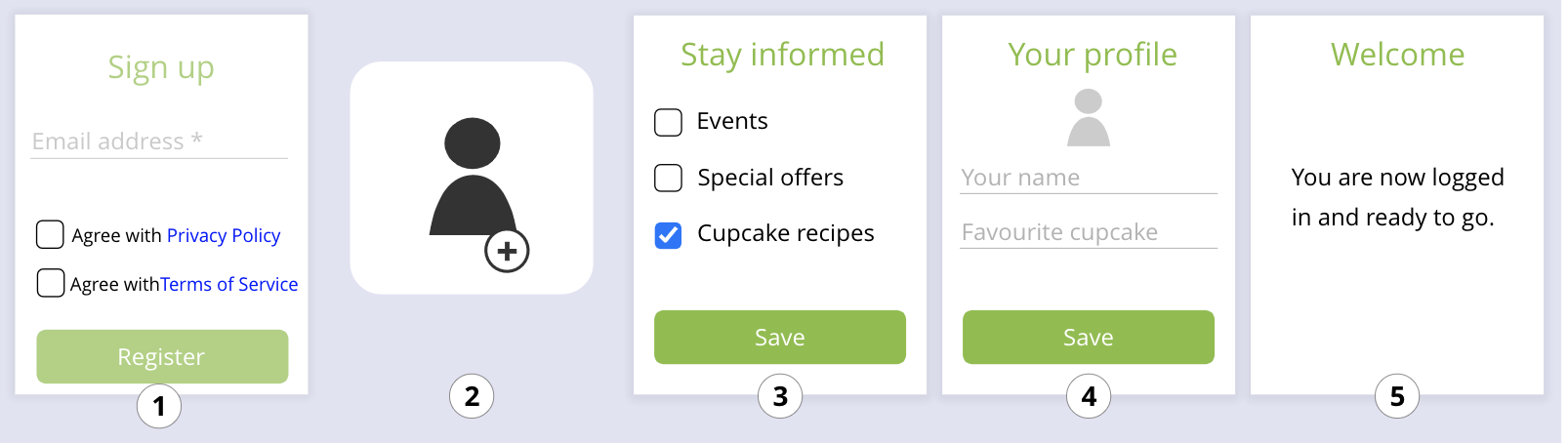Focus the Email address field

(159, 141)
